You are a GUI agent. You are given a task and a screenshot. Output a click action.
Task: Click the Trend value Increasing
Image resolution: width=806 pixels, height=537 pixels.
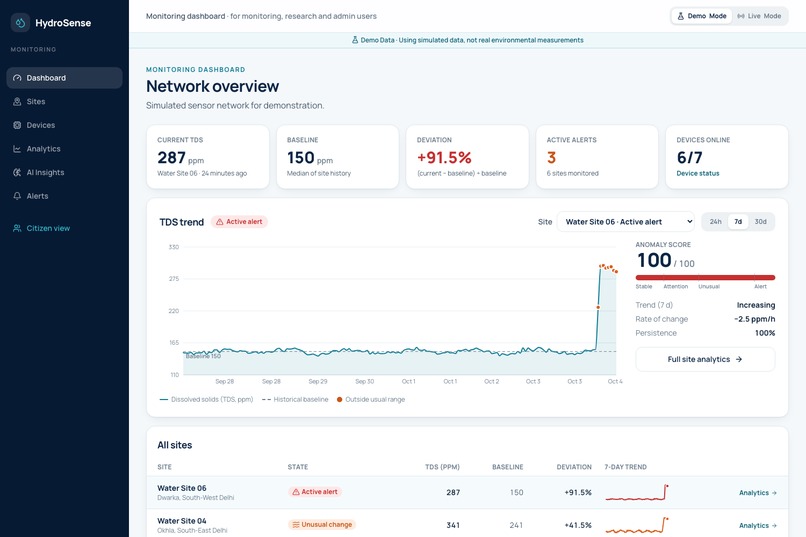756,305
